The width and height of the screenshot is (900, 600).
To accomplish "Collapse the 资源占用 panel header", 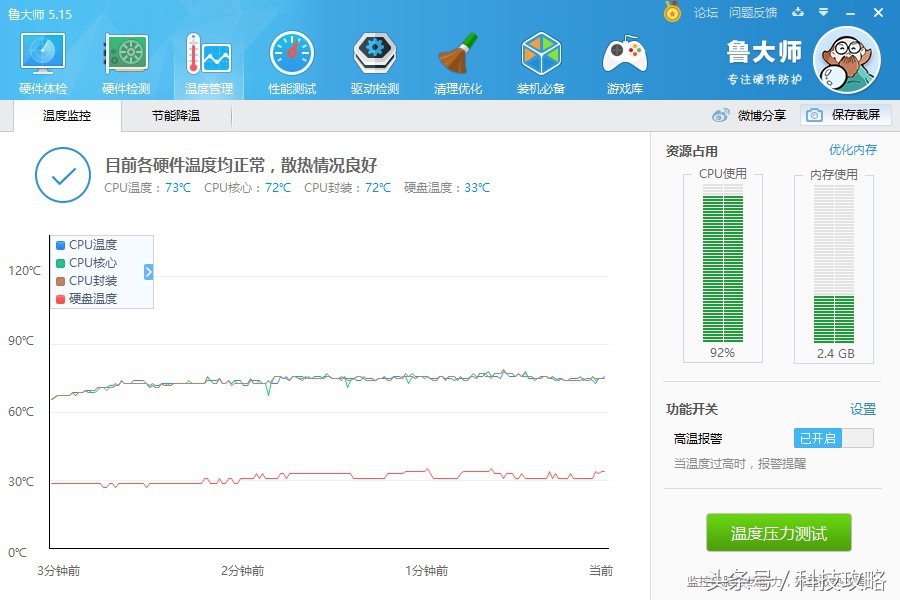I will (691, 152).
